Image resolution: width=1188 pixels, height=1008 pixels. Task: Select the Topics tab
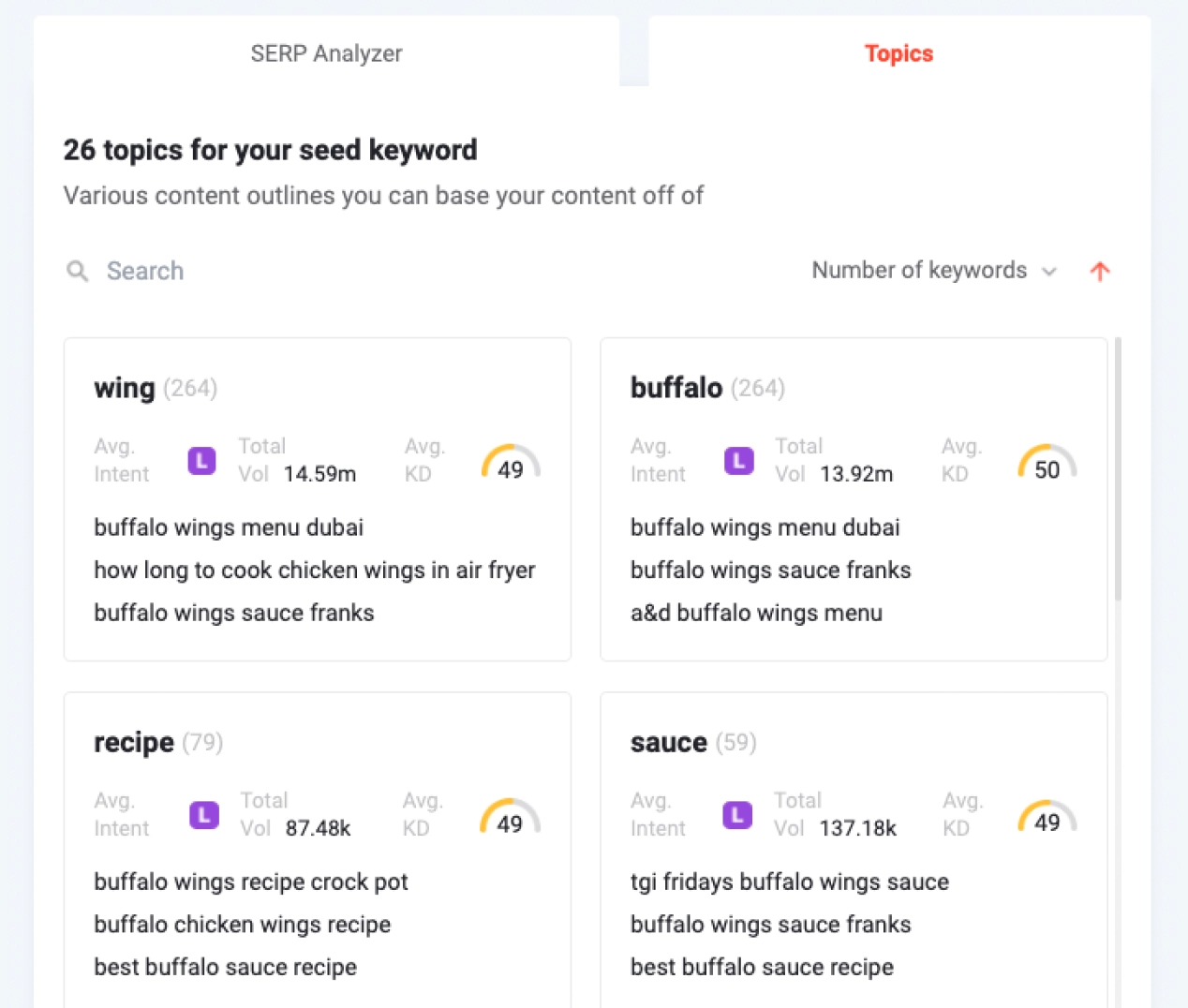coord(898,52)
